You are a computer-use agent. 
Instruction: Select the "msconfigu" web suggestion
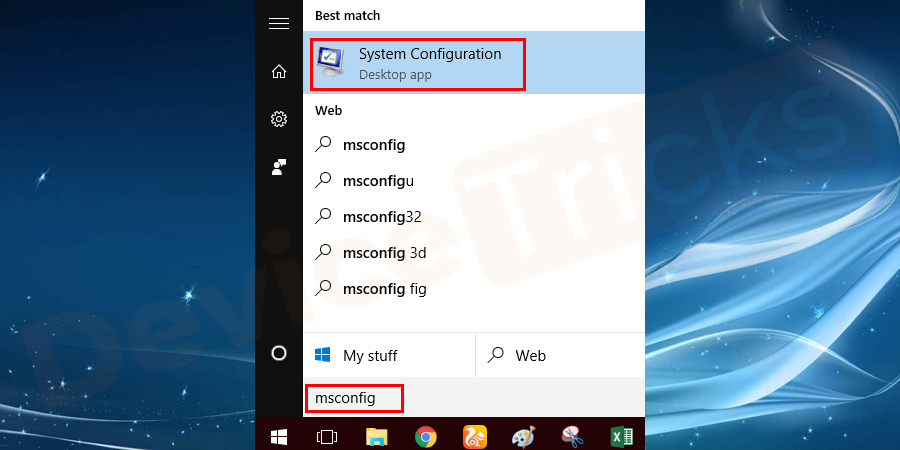click(x=378, y=180)
